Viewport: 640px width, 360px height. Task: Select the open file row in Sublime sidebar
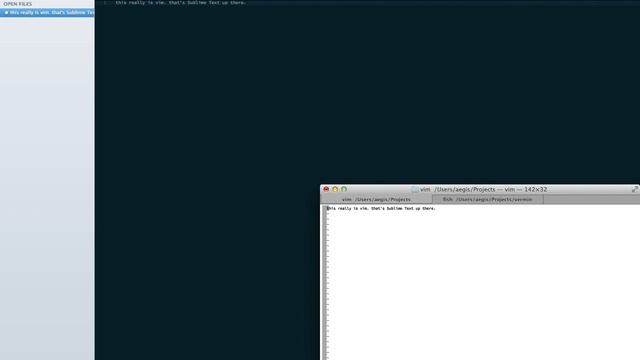pyautogui.click(x=47, y=13)
